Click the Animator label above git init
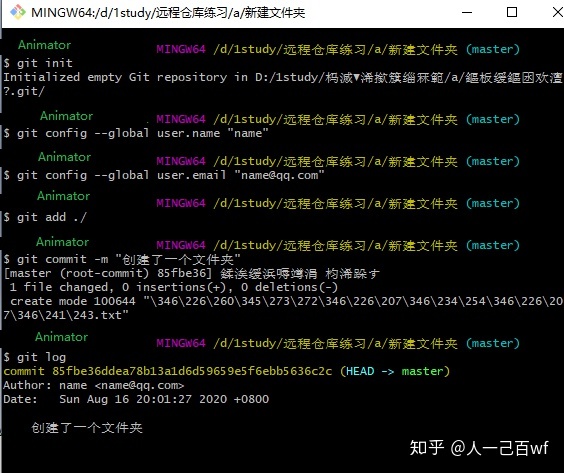This screenshot has height=473, width=564. coord(44,45)
